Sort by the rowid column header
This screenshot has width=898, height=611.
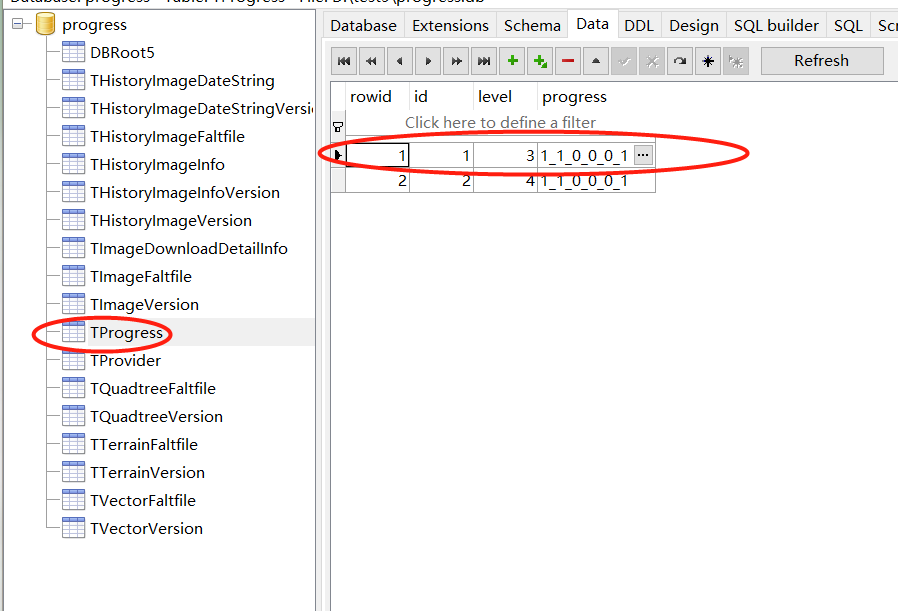coord(377,96)
